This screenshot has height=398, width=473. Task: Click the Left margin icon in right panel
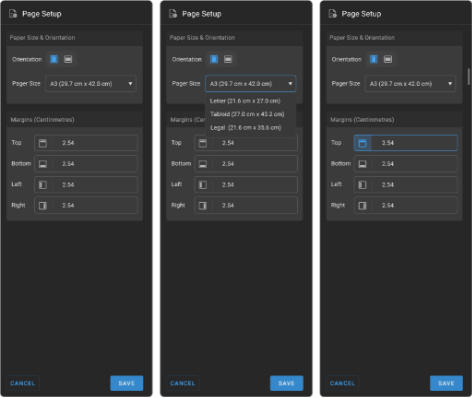pos(363,185)
